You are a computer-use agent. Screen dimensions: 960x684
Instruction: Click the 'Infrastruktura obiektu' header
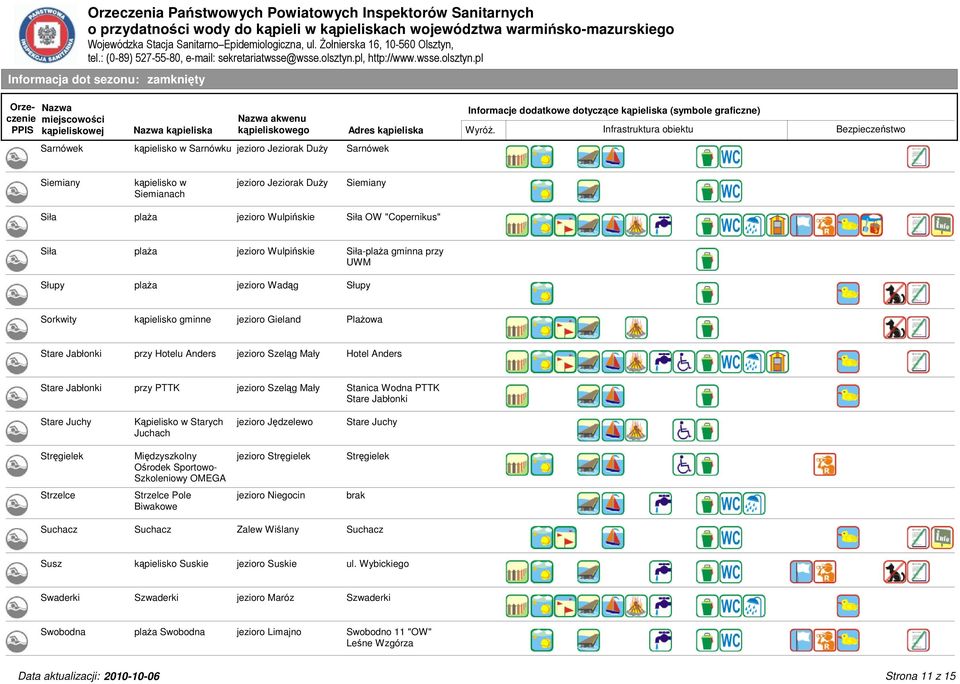point(648,129)
